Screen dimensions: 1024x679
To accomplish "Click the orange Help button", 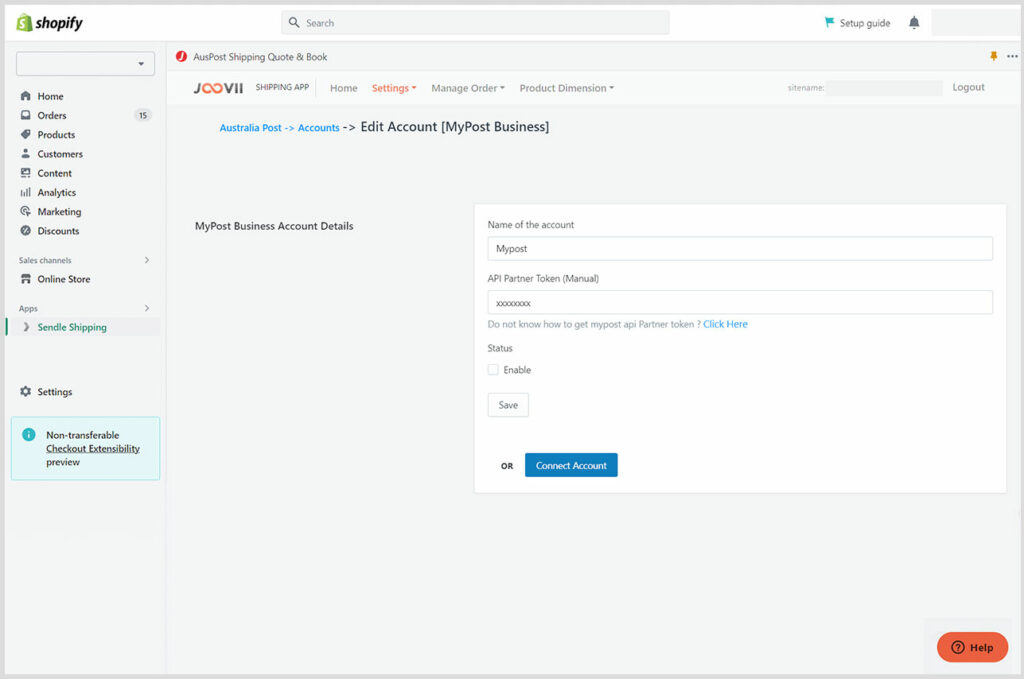I will (972, 647).
